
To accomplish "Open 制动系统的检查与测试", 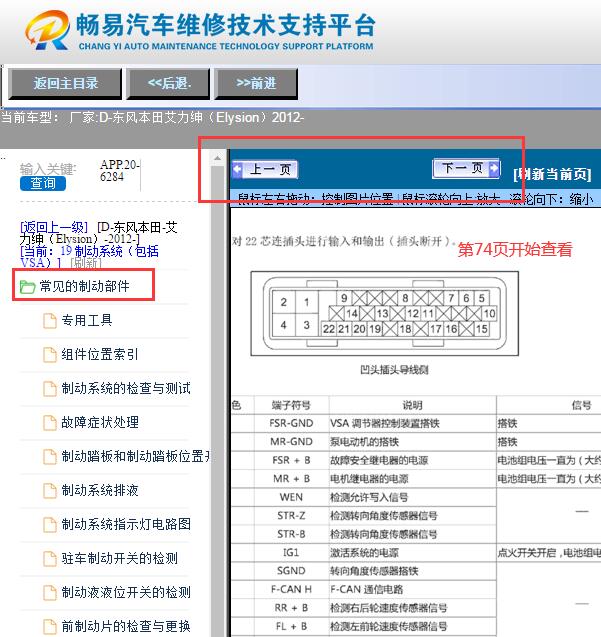I will click(126, 388).
